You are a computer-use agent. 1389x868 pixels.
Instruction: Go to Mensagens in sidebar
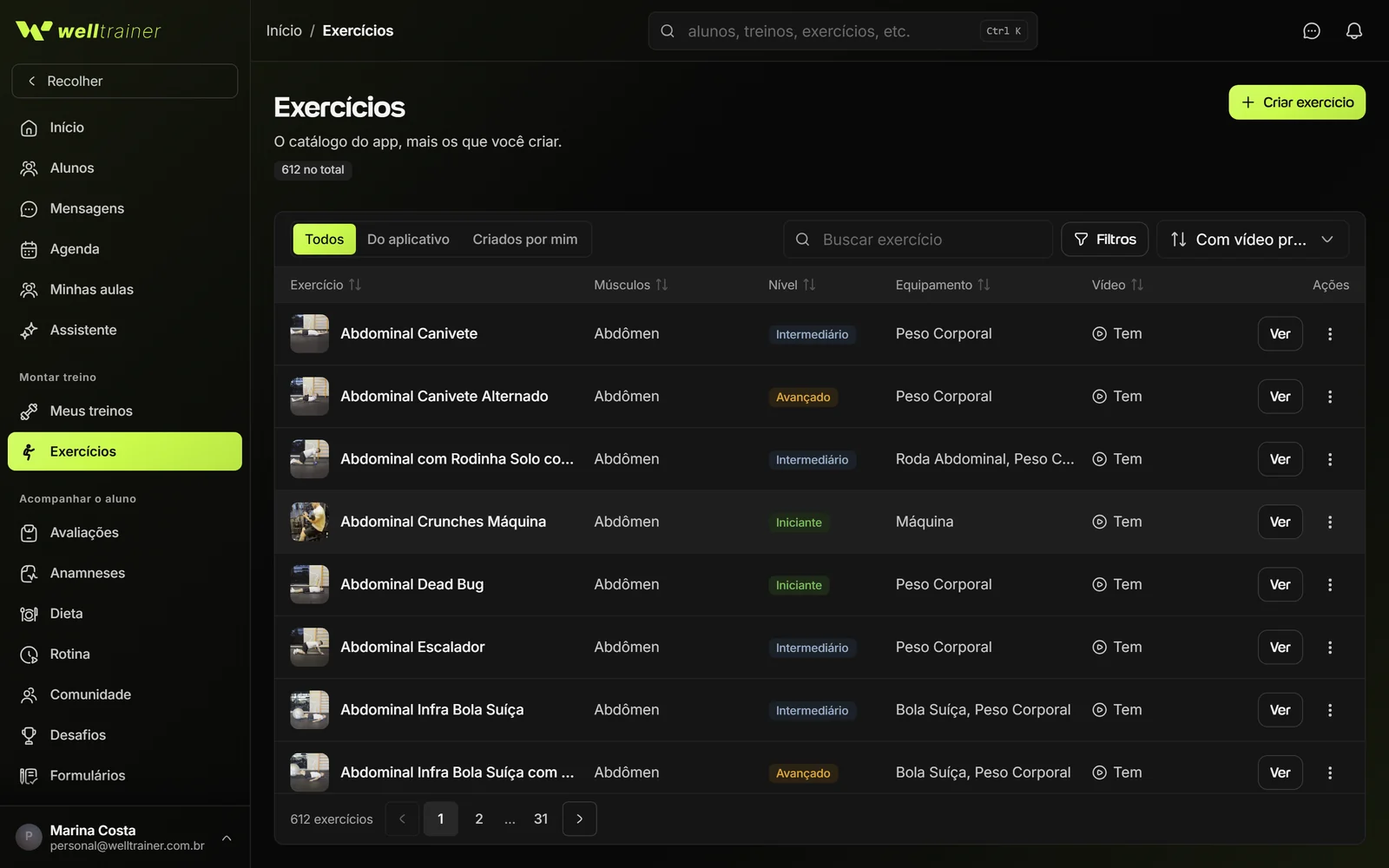click(125, 208)
